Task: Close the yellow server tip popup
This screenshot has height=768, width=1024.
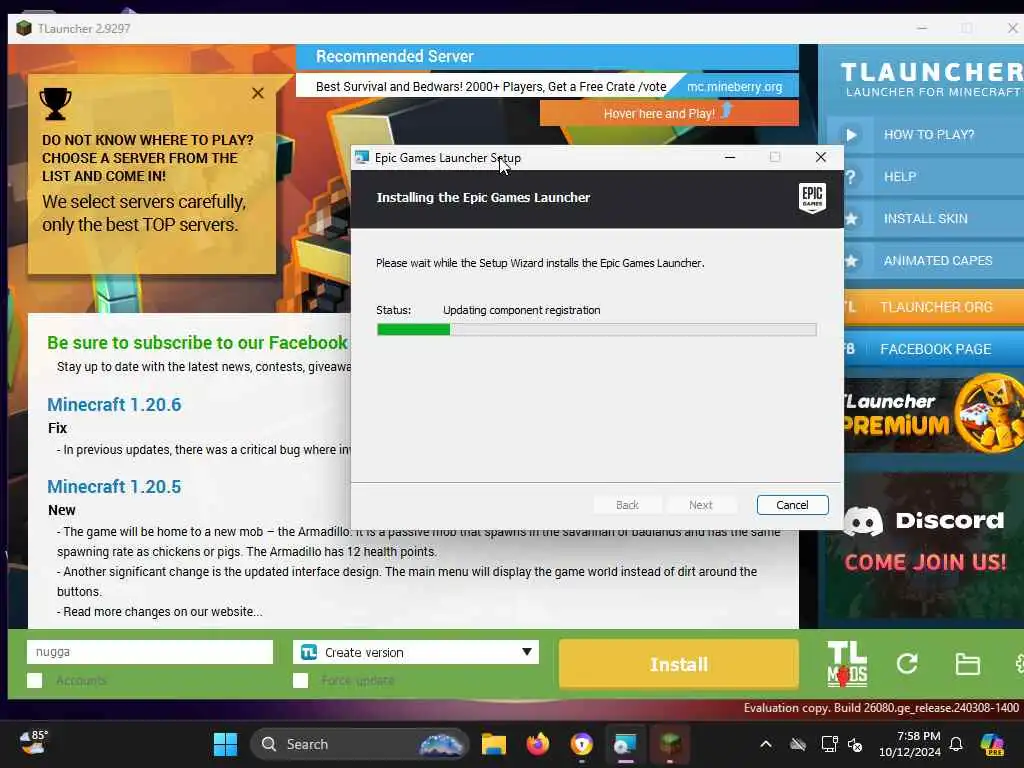Action: tap(258, 93)
